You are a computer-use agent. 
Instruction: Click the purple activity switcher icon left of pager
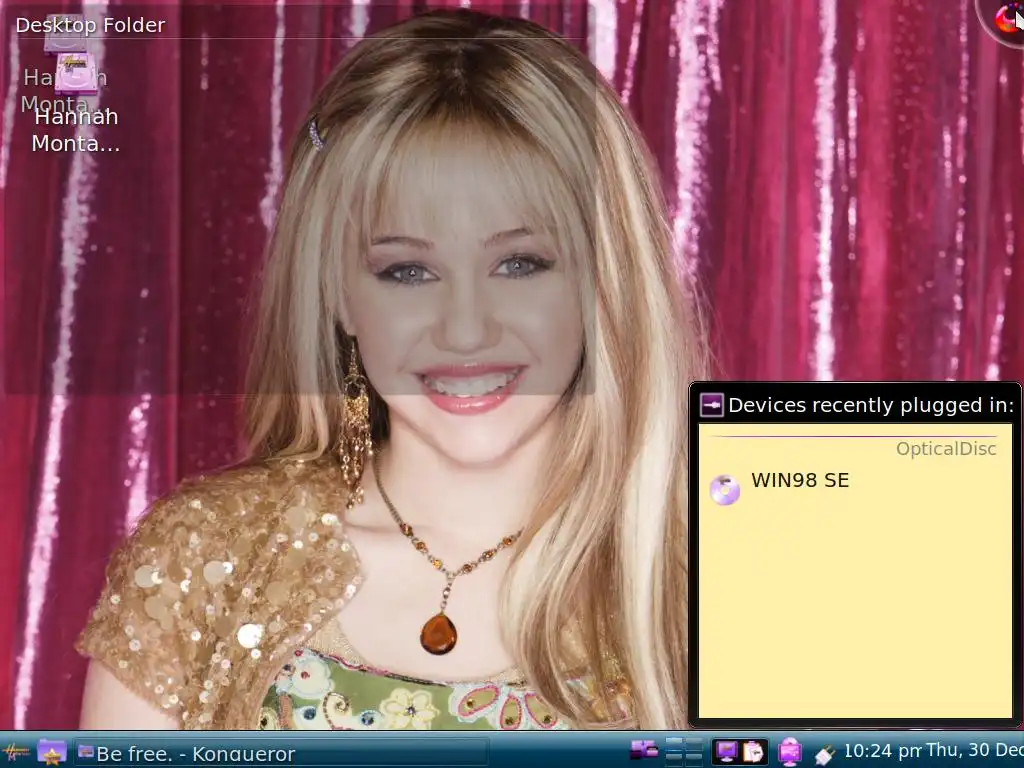click(x=643, y=752)
